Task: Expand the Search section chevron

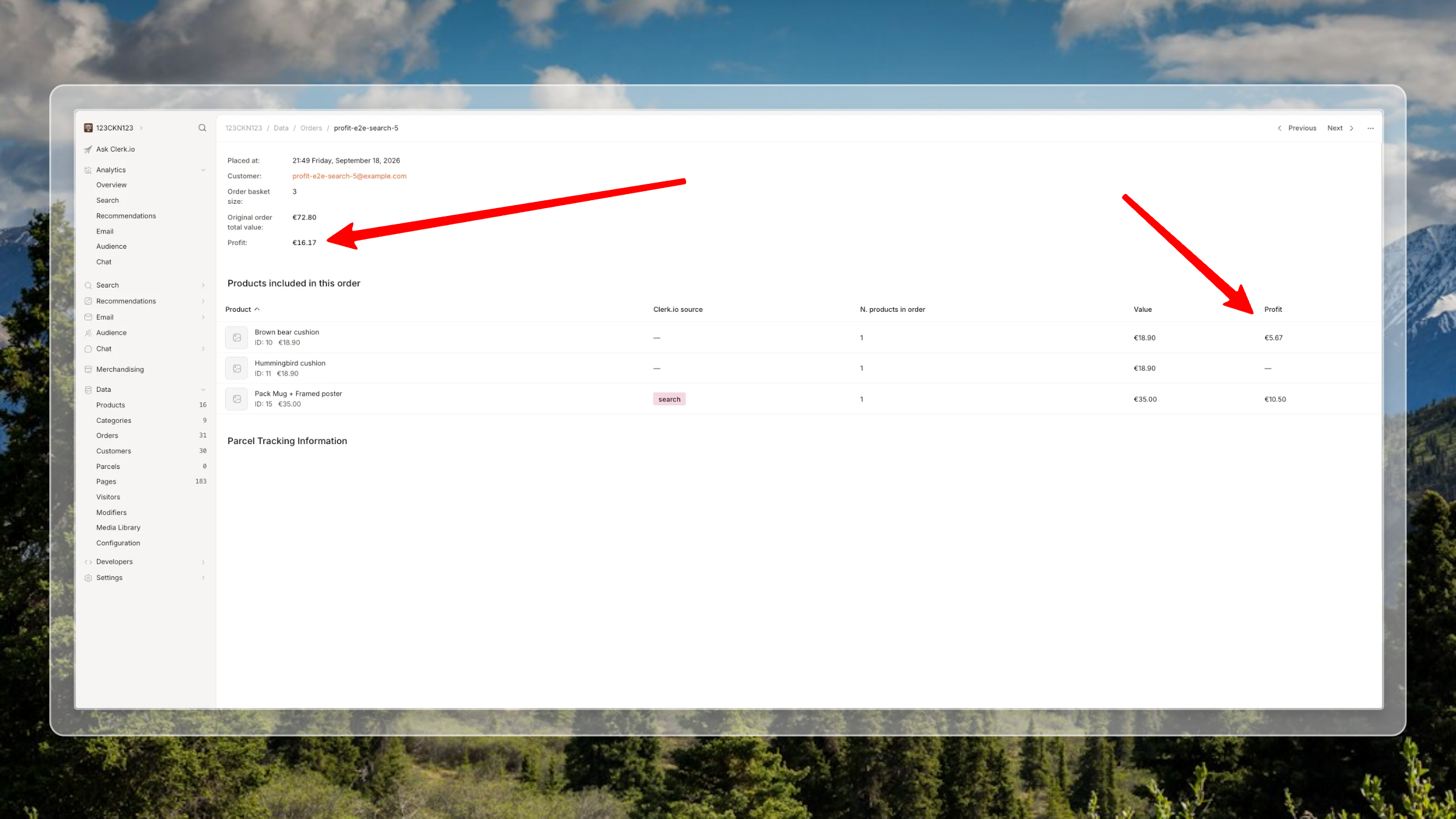Action: 203,285
